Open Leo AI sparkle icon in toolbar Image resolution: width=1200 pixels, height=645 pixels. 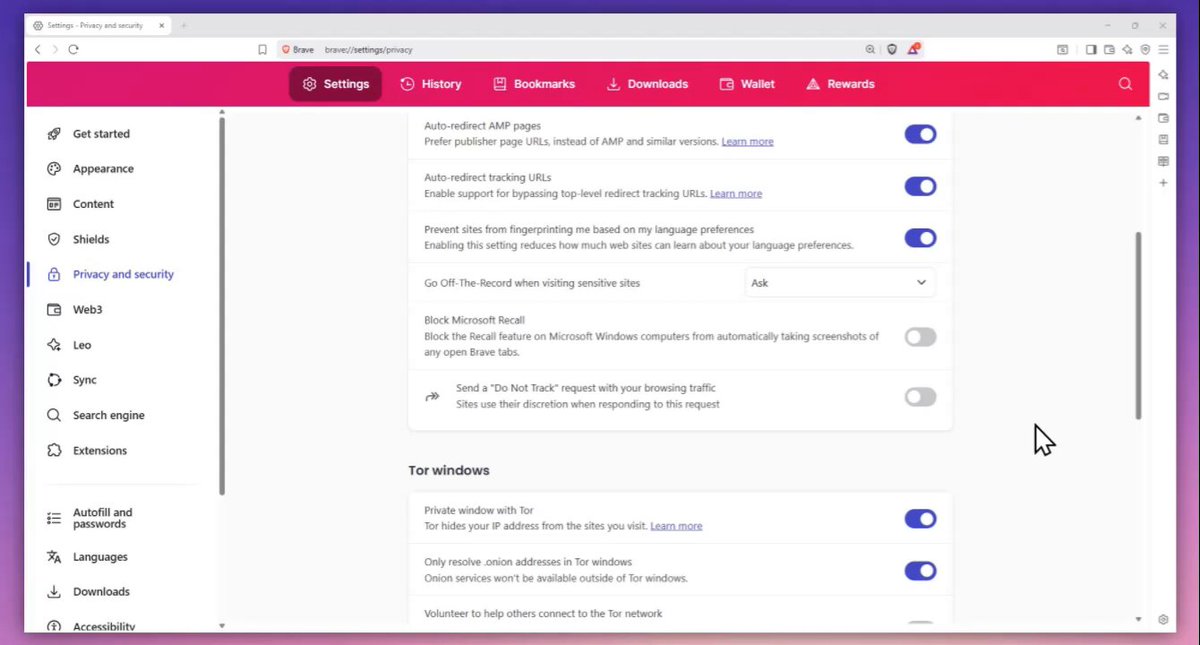click(1127, 49)
